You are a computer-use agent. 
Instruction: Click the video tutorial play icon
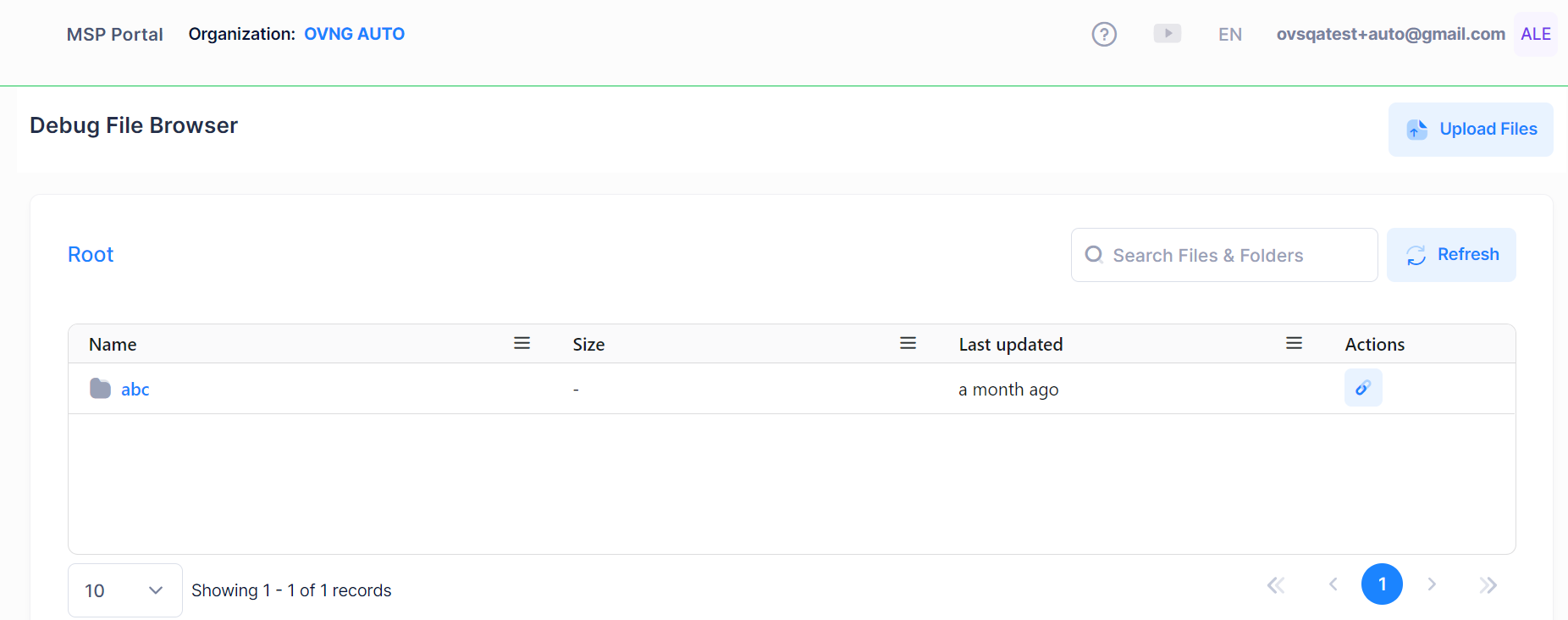coord(1167,34)
